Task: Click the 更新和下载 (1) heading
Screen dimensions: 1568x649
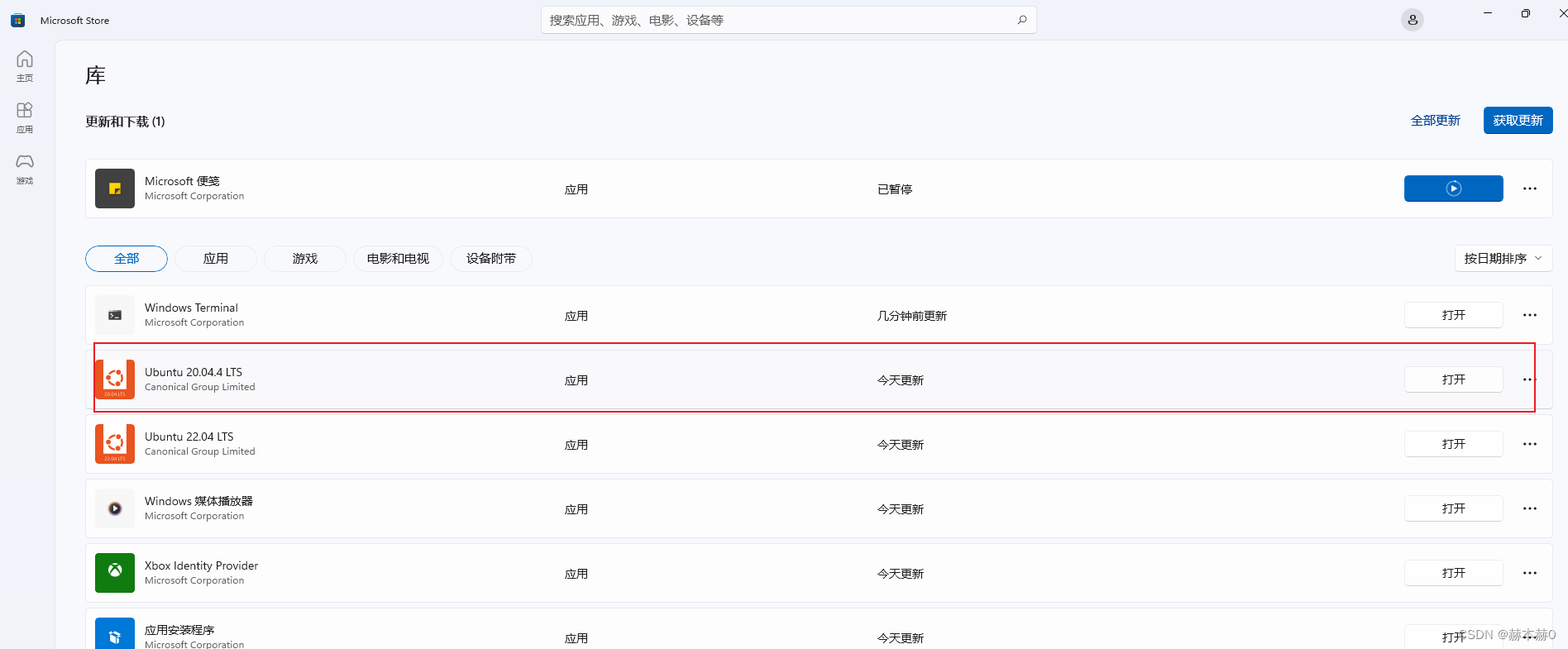Action: click(125, 122)
